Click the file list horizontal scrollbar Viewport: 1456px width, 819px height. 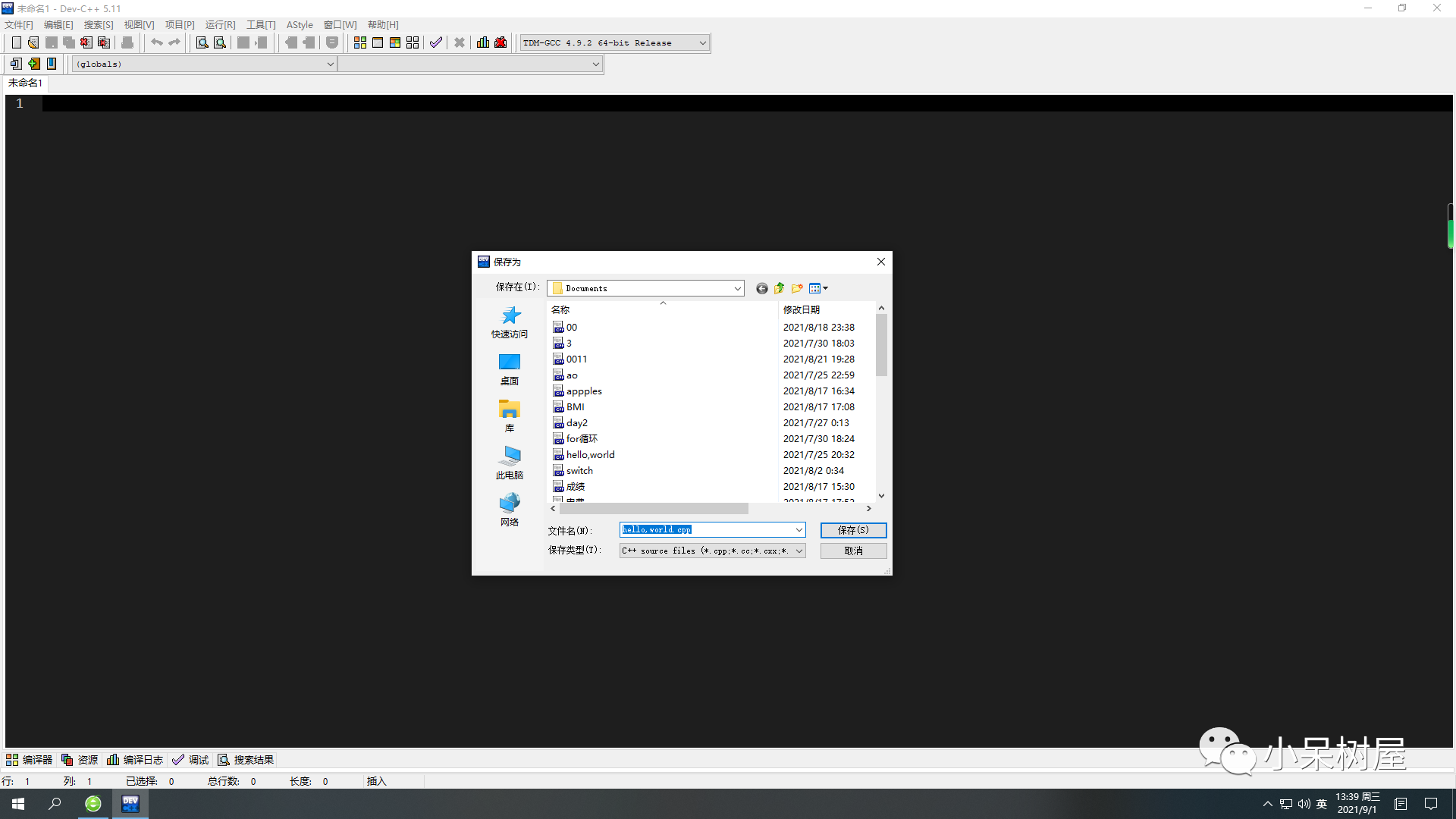[654, 509]
